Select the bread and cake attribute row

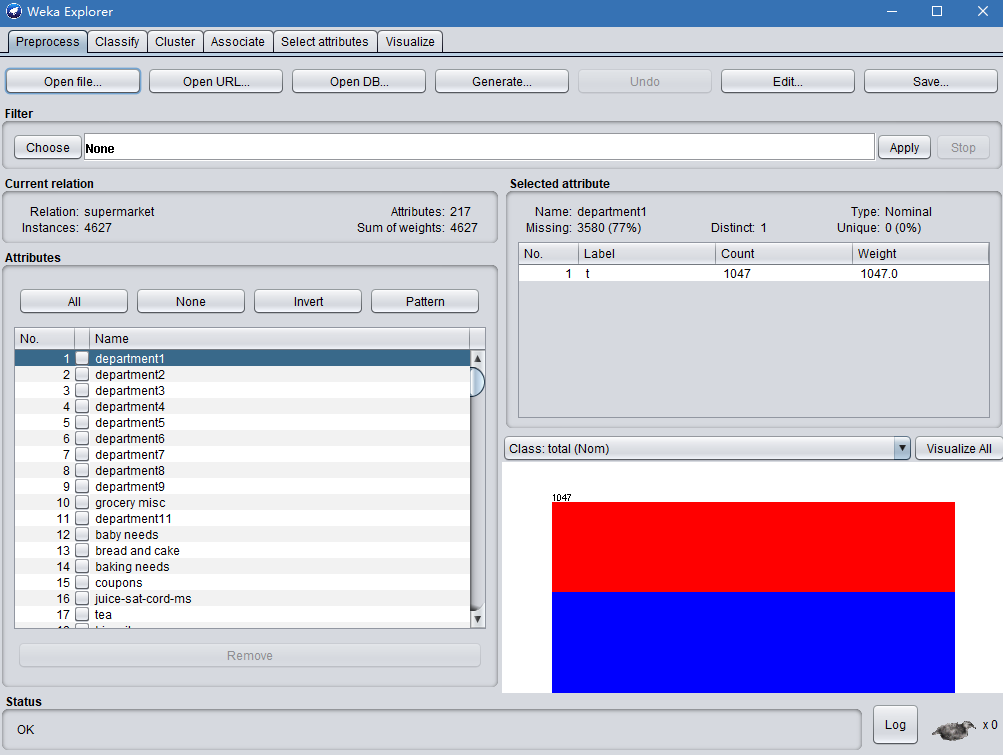pyautogui.click(x=137, y=551)
